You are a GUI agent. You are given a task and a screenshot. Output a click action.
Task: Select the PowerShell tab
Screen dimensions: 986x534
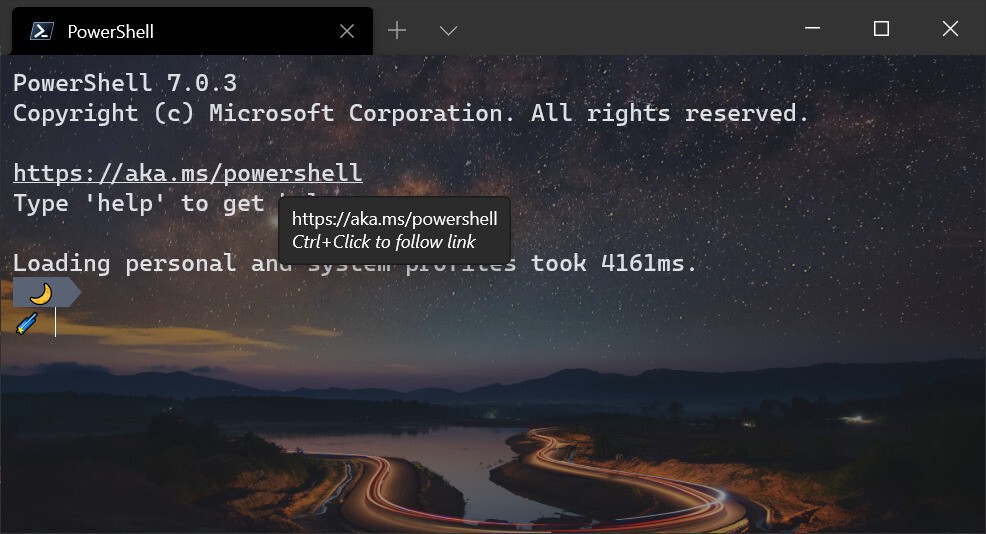[192, 31]
